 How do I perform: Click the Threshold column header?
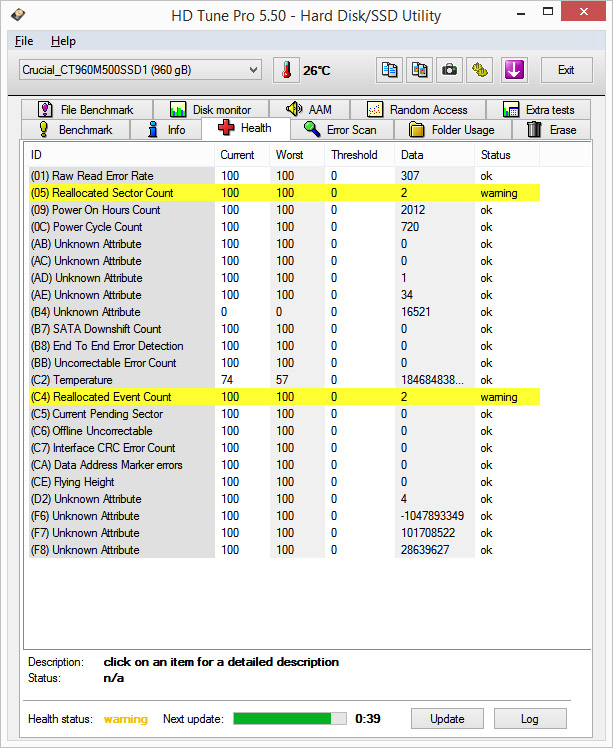[360, 155]
